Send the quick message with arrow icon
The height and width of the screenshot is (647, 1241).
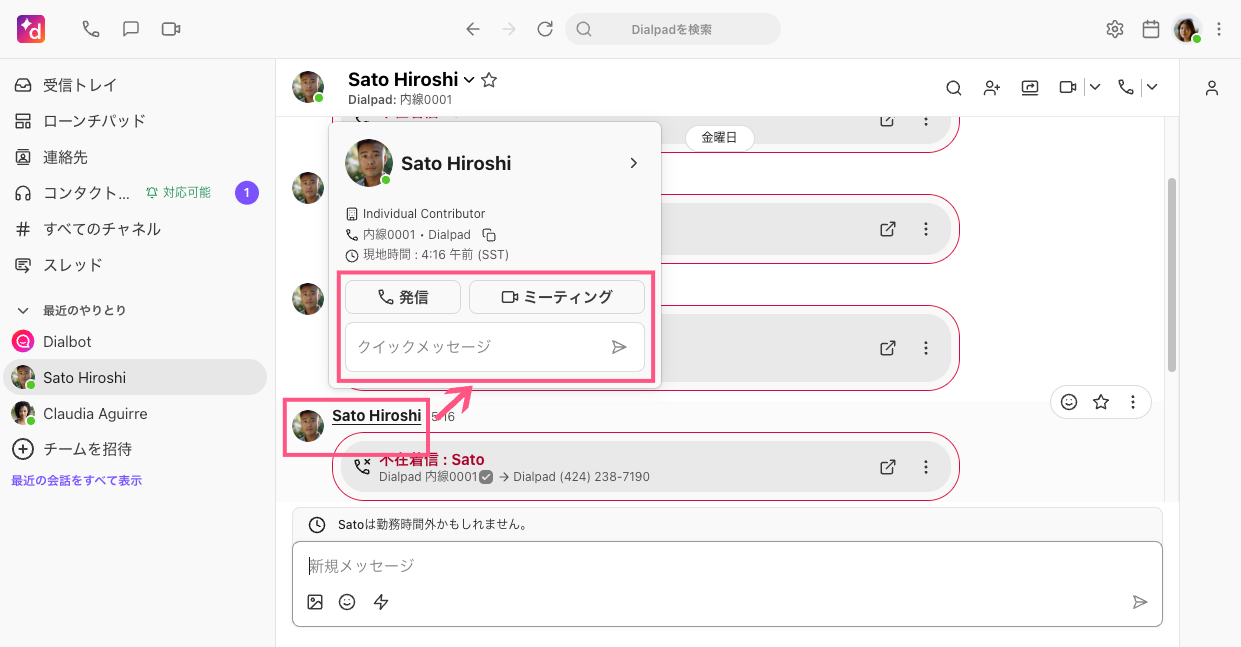pyautogui.click(x=619, y=347)
